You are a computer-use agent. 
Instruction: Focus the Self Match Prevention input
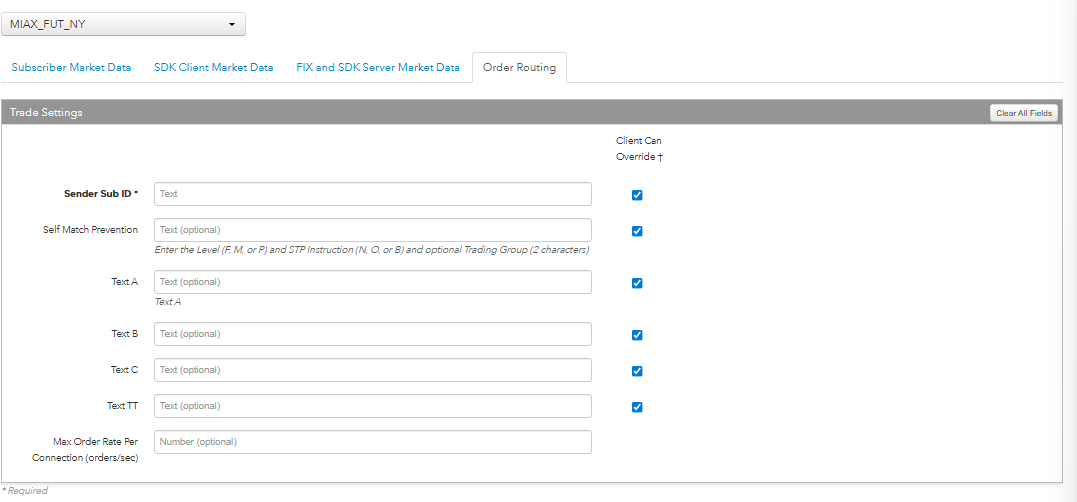click(372, 230)
